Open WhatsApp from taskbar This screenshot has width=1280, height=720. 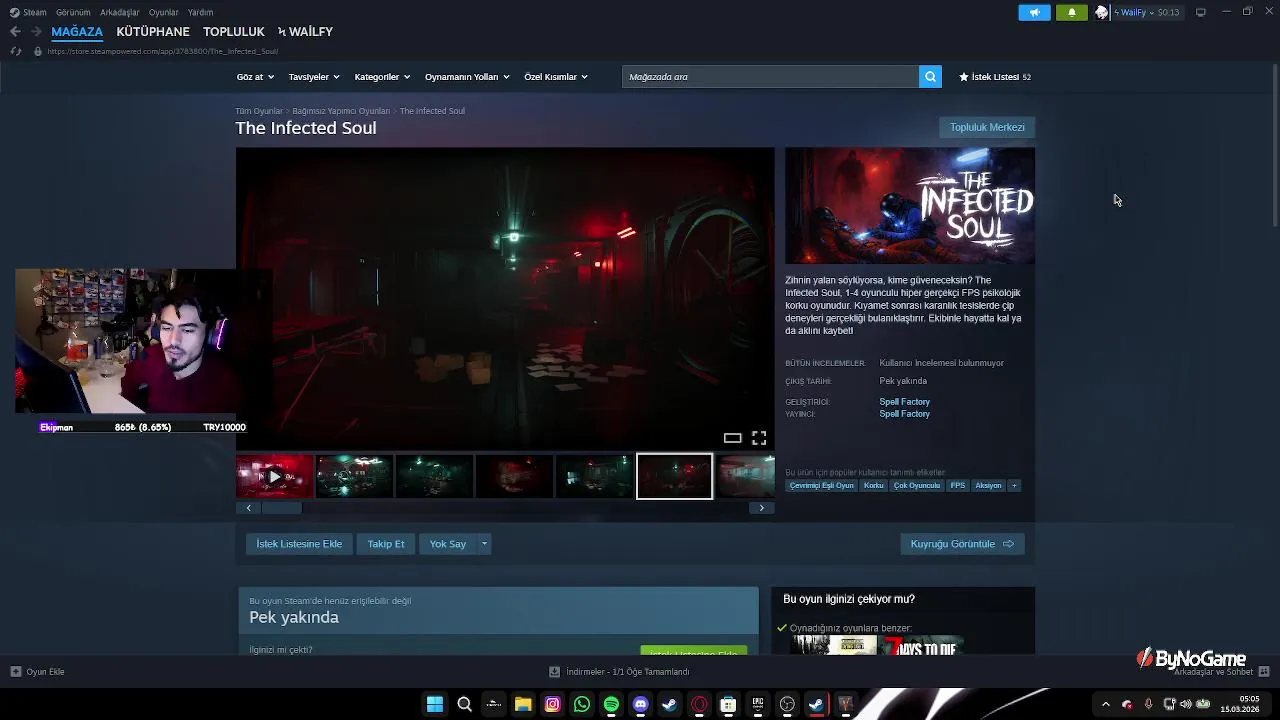582,705
